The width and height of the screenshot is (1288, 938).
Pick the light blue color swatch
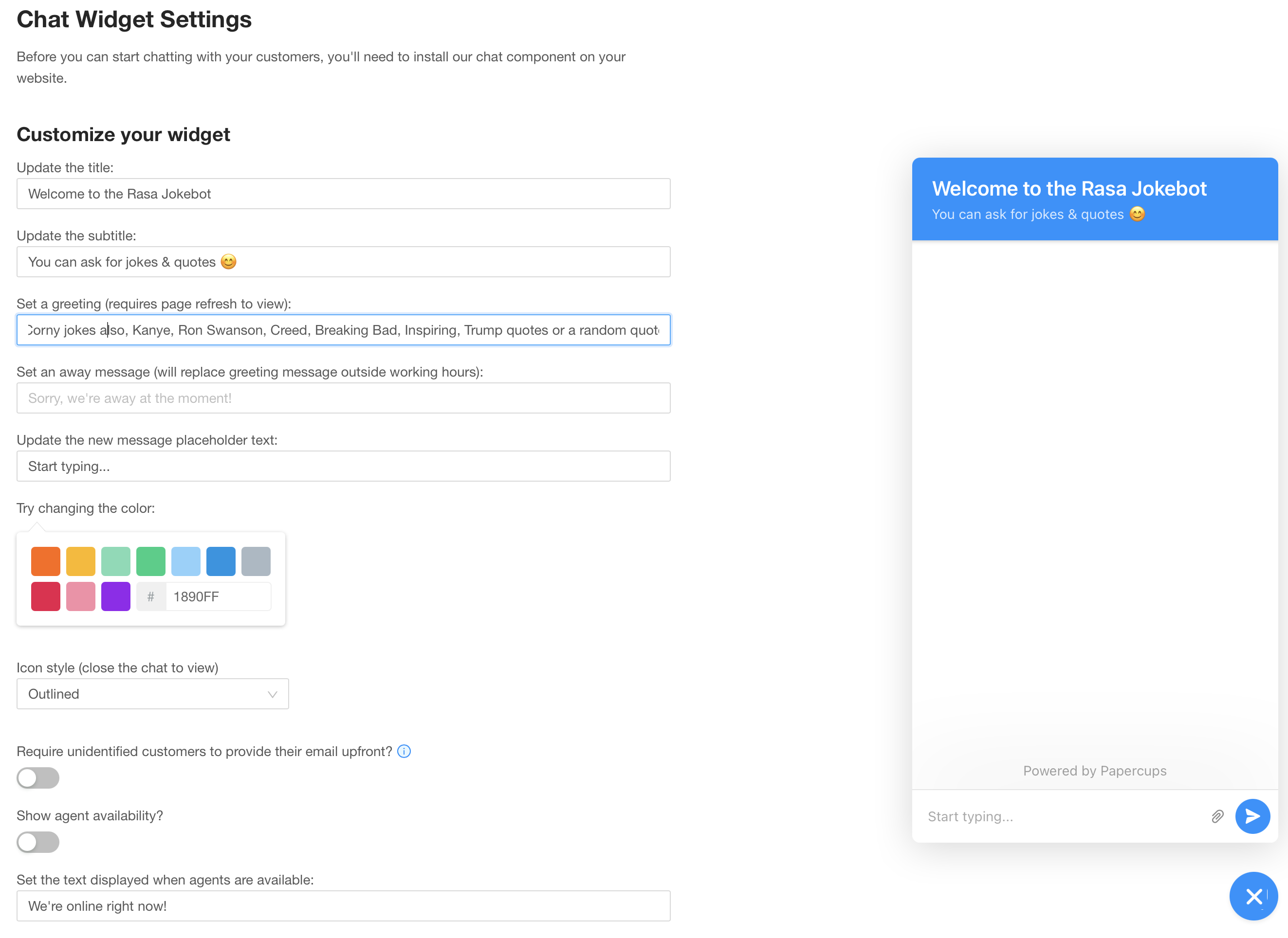(x=185, y=561)
